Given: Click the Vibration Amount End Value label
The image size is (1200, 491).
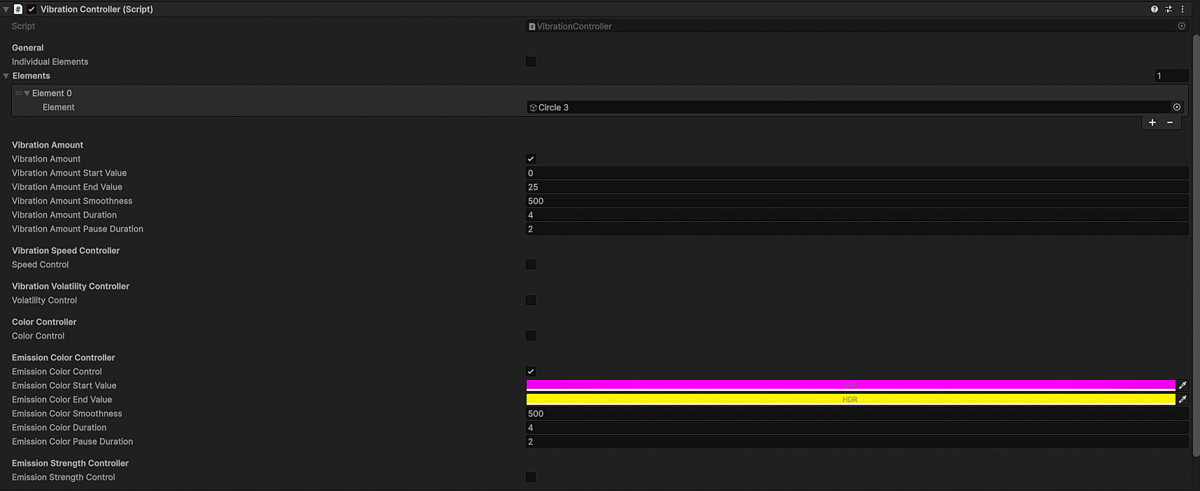Looking at the screenshot, I should [67, 187].
